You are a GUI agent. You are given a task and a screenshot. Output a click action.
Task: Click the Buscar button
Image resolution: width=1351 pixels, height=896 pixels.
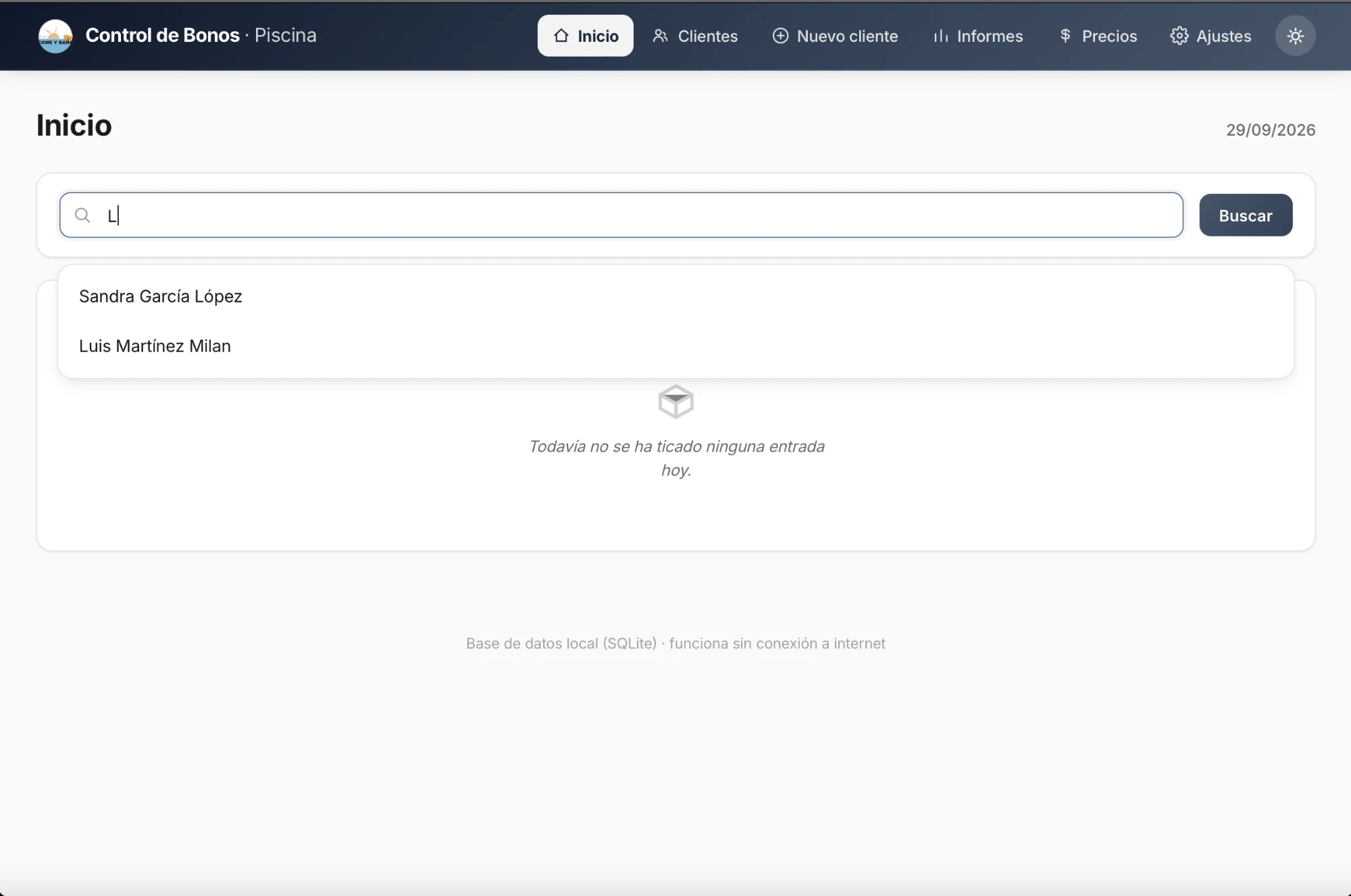click(1246, 215)
